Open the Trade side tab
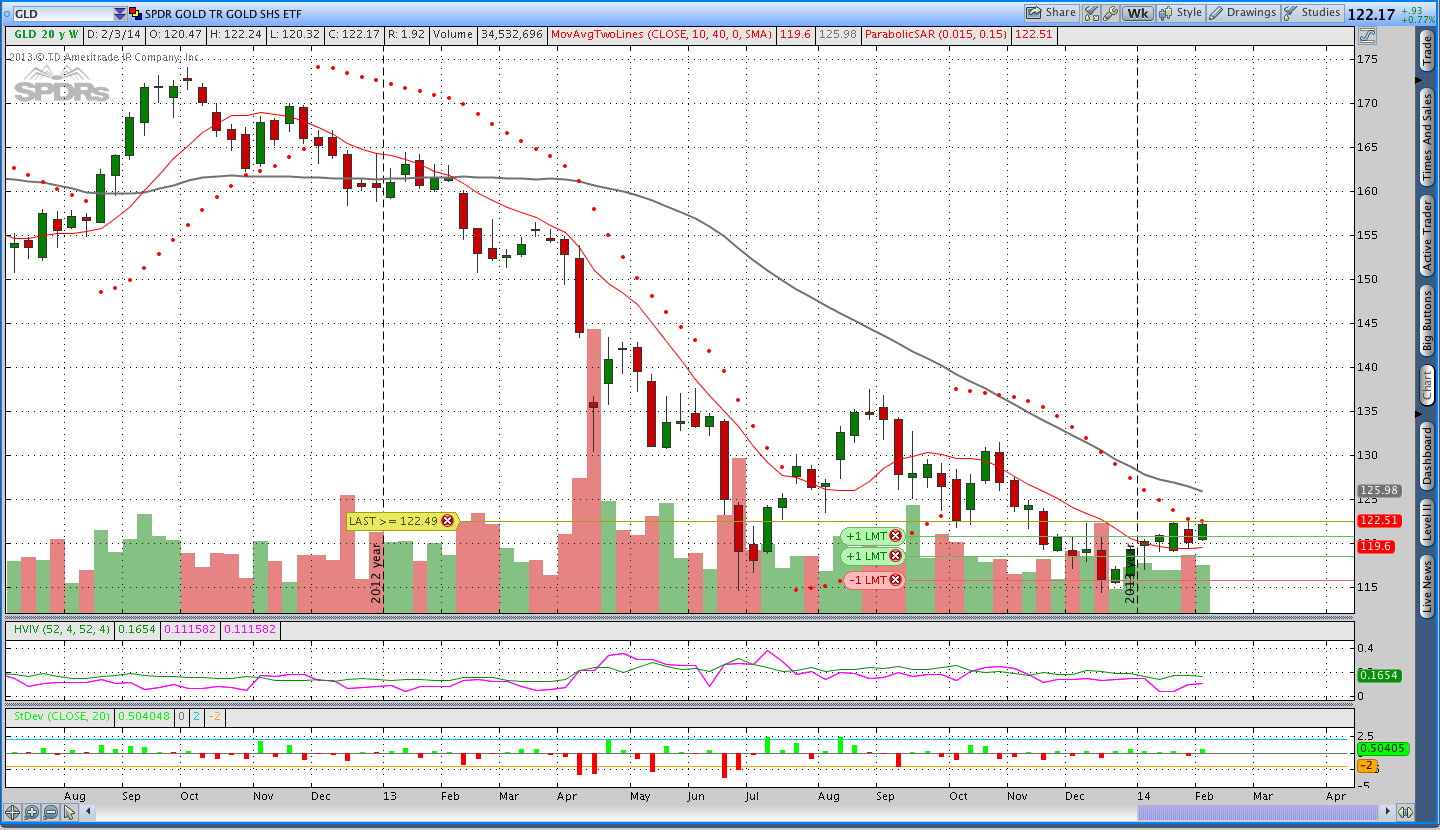The image size is (1440, 830). (x=1427, y=51)
